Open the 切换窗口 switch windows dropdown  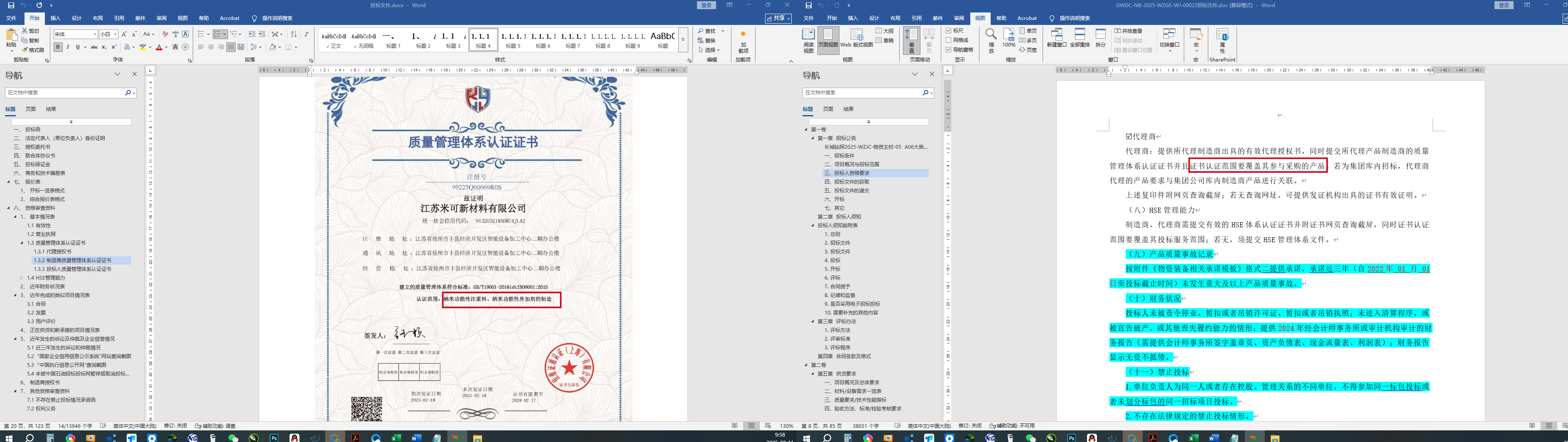[x=1169, y=39]
